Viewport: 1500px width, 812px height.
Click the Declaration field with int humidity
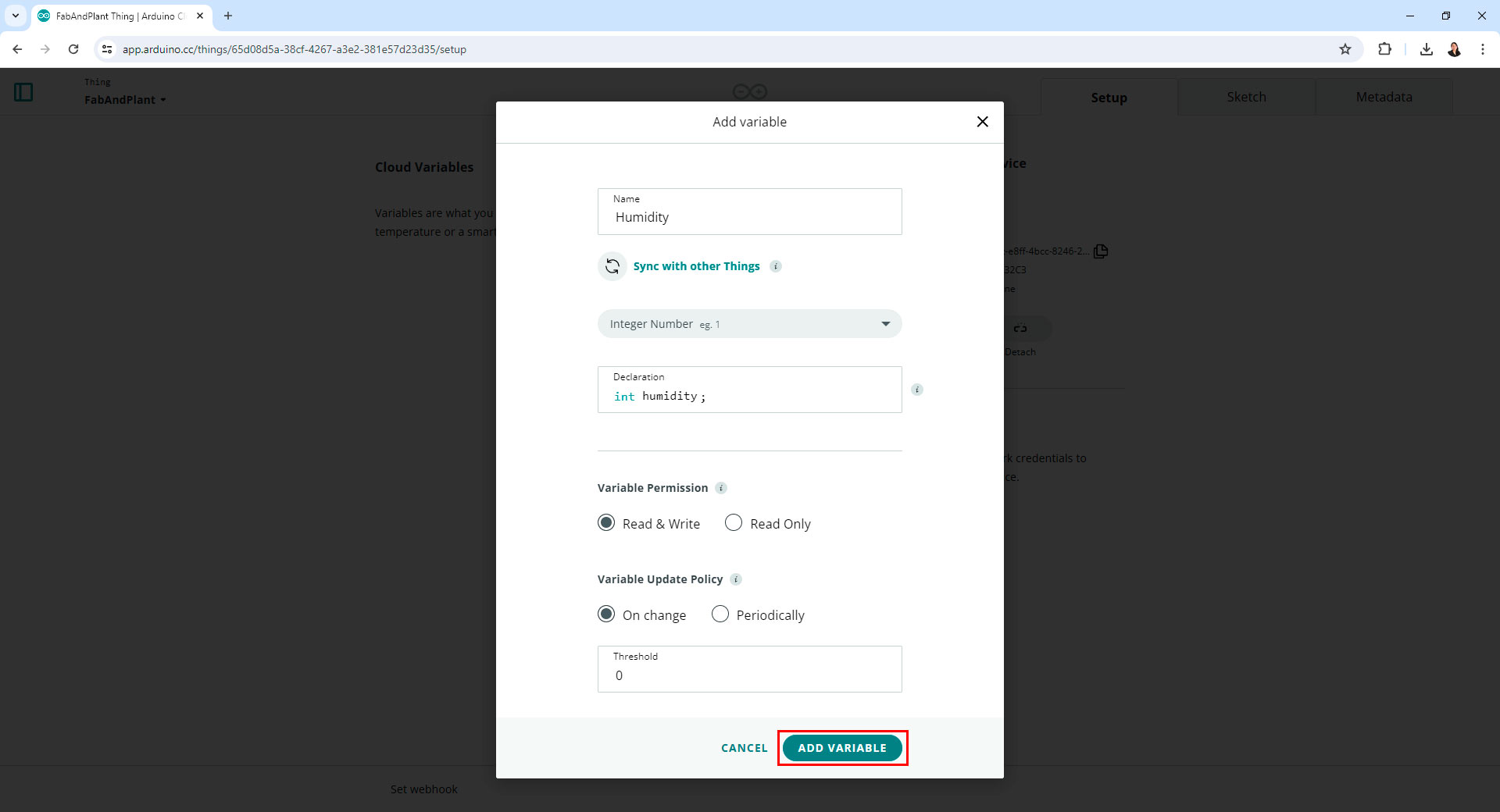(x=749, y=390)
